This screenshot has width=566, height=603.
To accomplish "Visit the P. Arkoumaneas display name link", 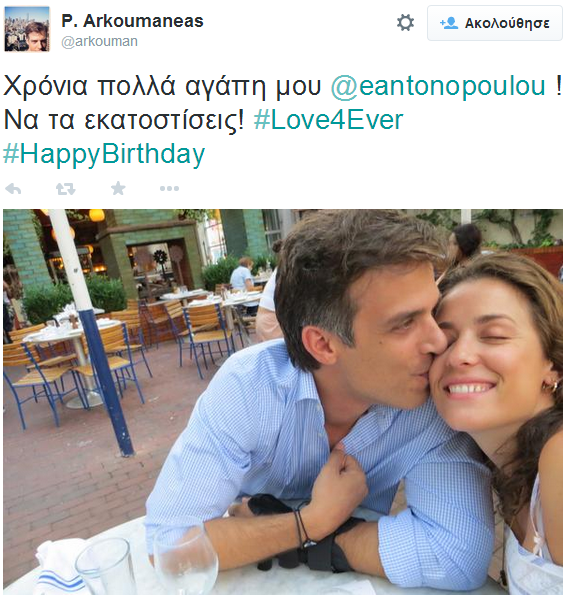I will 132,21.
